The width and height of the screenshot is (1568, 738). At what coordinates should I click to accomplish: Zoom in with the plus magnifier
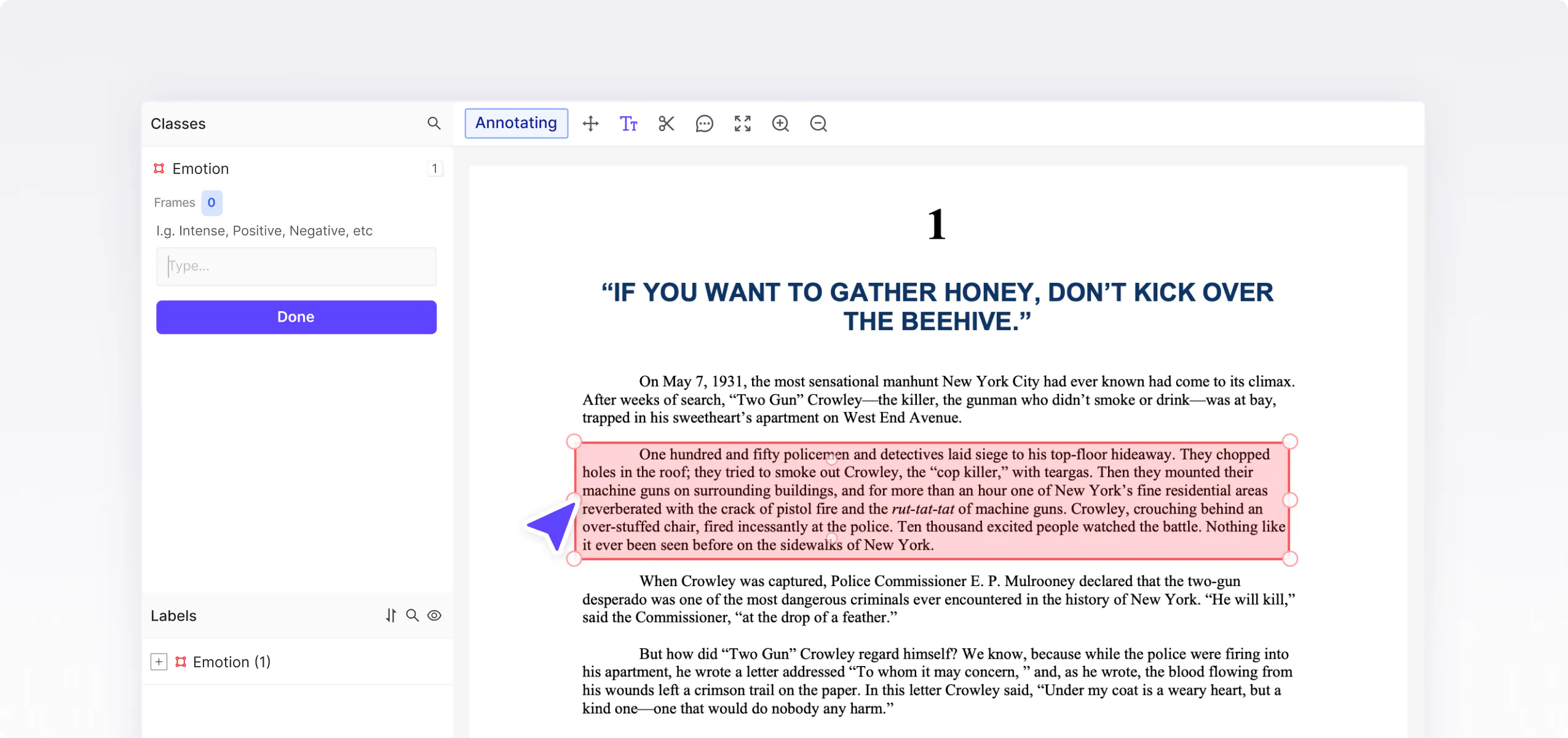coord(780,124)
